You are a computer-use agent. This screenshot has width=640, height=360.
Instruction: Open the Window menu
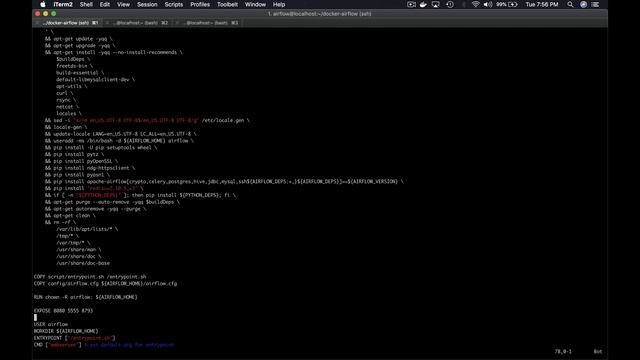click(255, 4)
